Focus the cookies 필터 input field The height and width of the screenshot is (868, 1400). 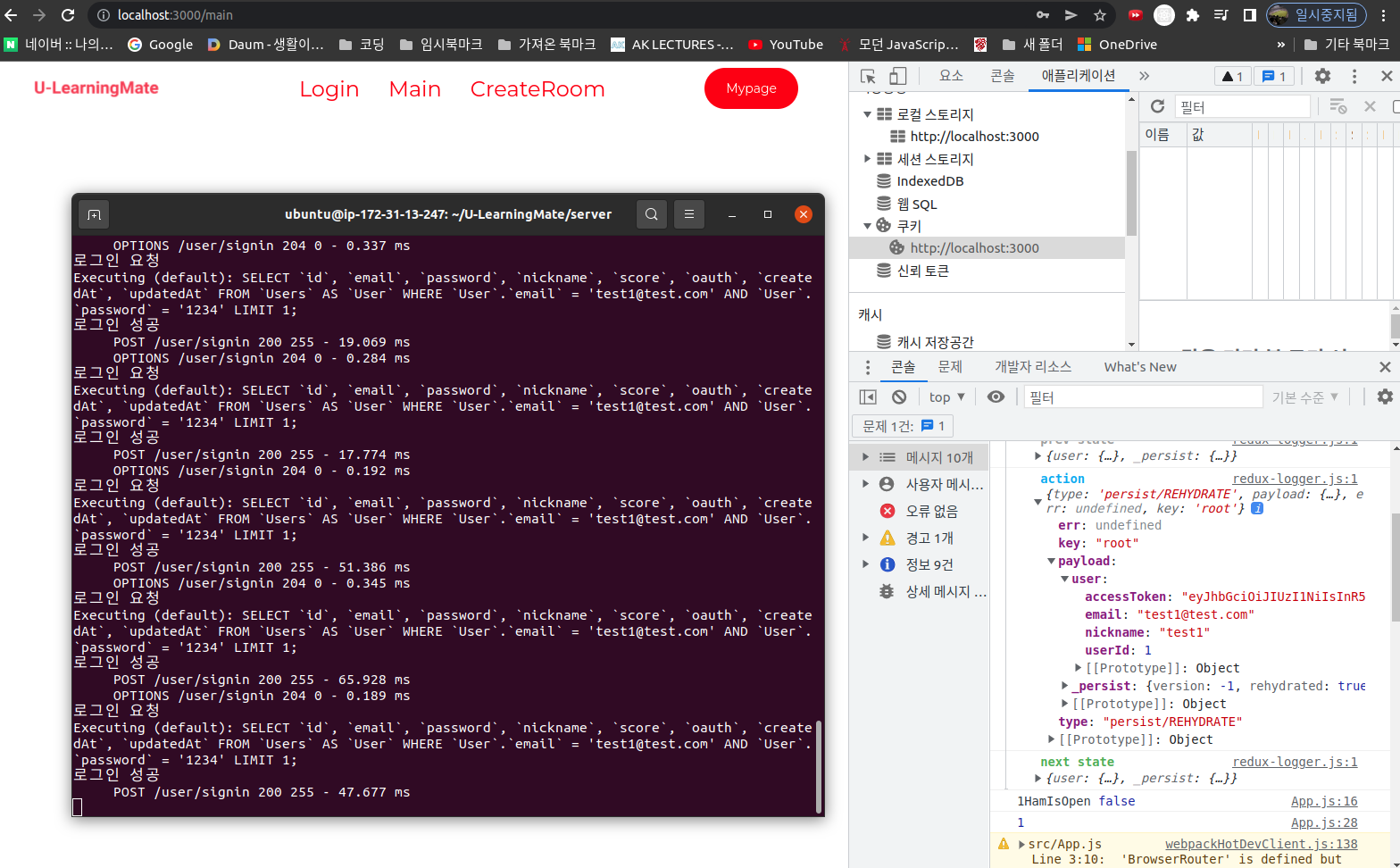pos(1242,106)
